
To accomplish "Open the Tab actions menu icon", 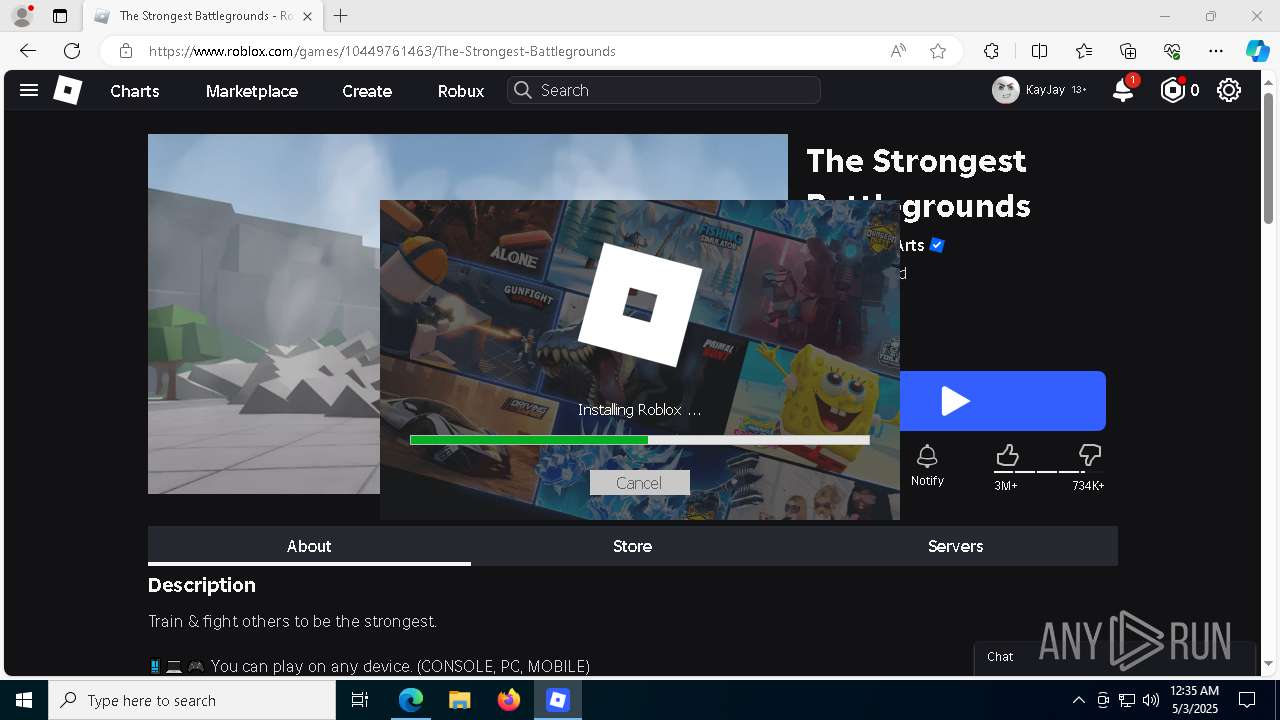I will click(60, 16).
